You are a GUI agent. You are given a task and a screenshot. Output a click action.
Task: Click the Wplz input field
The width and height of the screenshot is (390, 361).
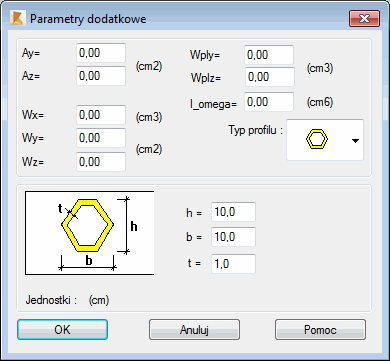point(270,77)
